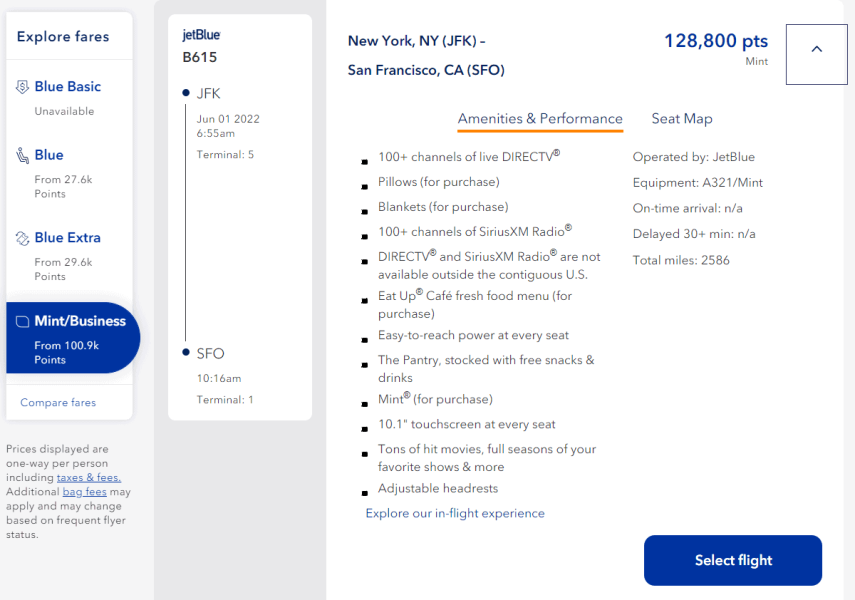This screenshot has height=600, width=855.
Task: Open the taxes & fees link
Action: [x=89, y=477]
